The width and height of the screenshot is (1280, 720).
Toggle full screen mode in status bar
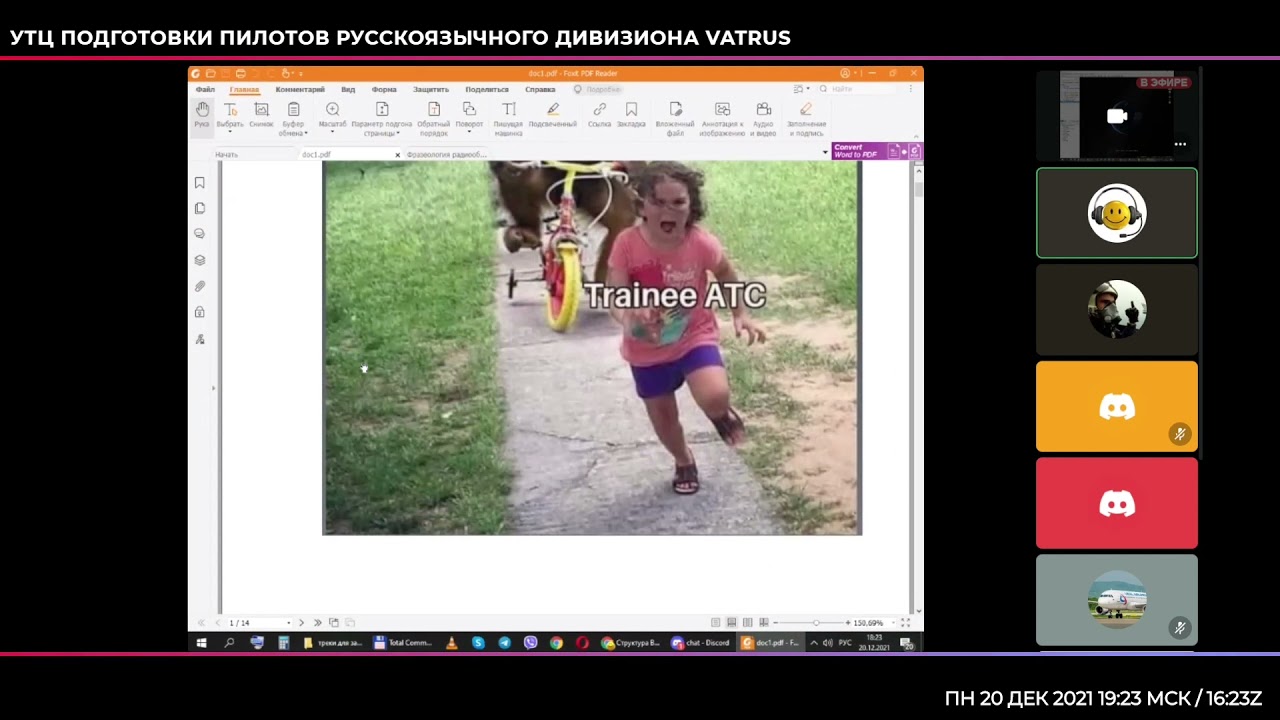pyautogui.click(x=905, y=623)
